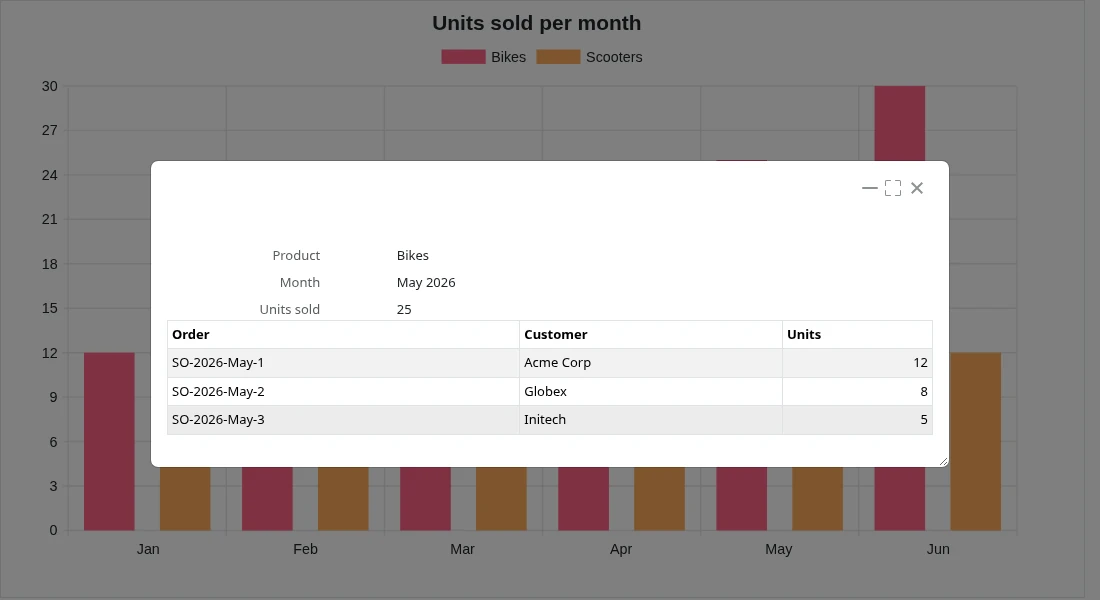
Task: Sort table by Units column header
Action: click(857, 335)
